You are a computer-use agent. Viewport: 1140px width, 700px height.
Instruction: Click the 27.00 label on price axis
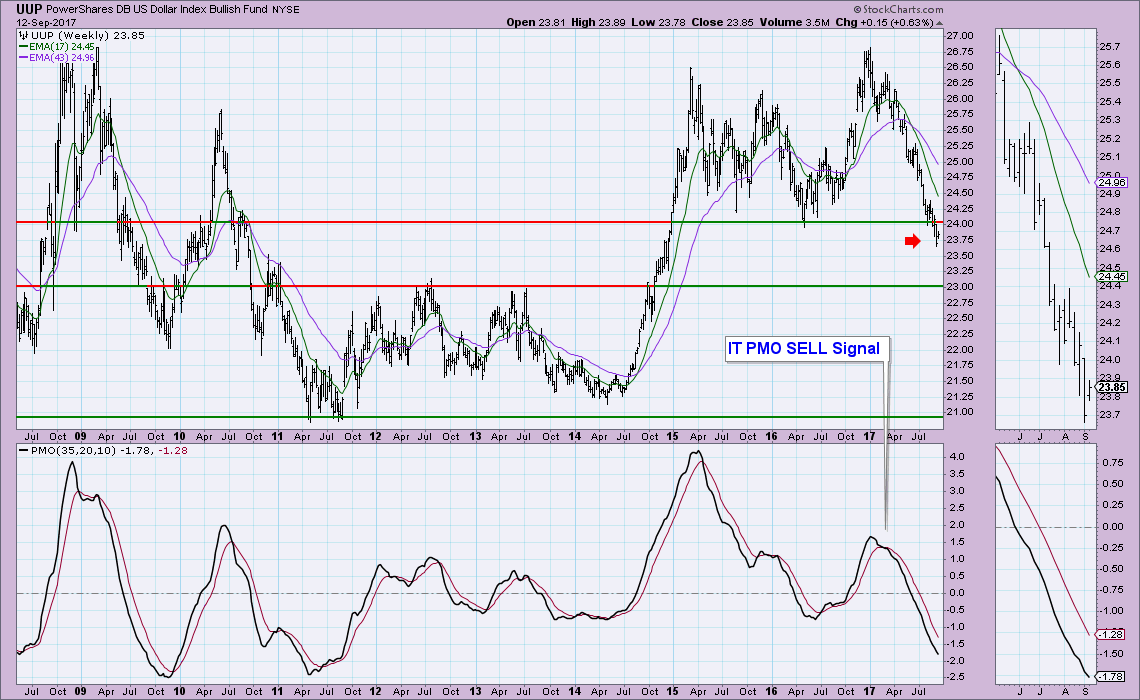pos(960,36)
